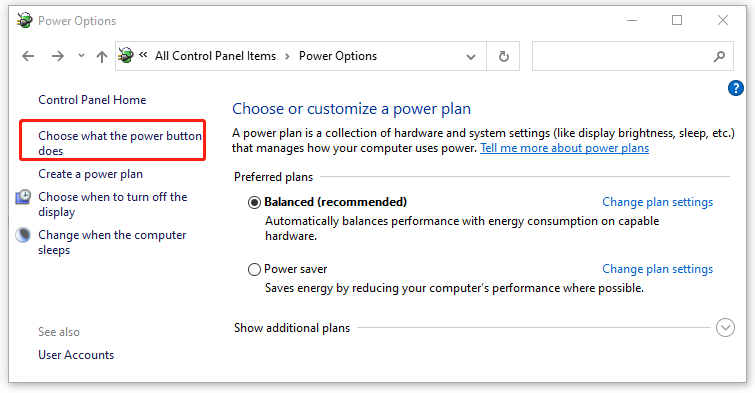The height and width of the screenshot is (393, 755).
Task: Select the Power saver plan
Action: tap(254, 269)
